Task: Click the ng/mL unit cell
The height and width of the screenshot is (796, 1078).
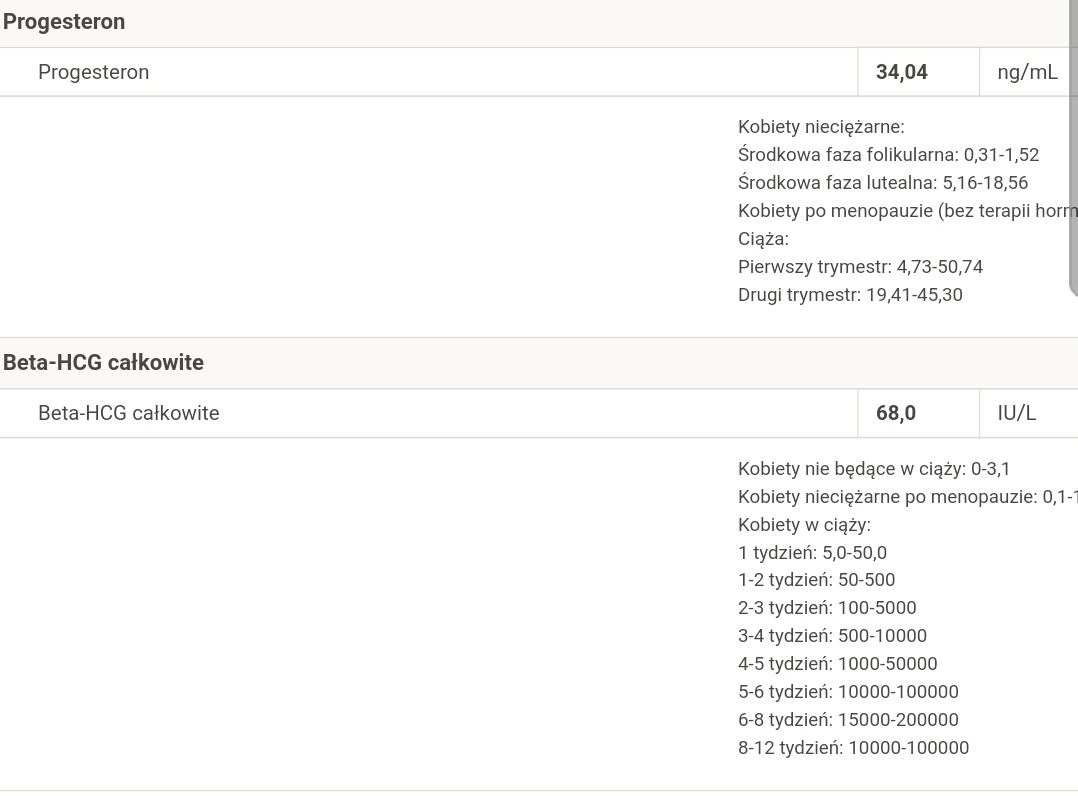Action: [x=1027, y=72]
